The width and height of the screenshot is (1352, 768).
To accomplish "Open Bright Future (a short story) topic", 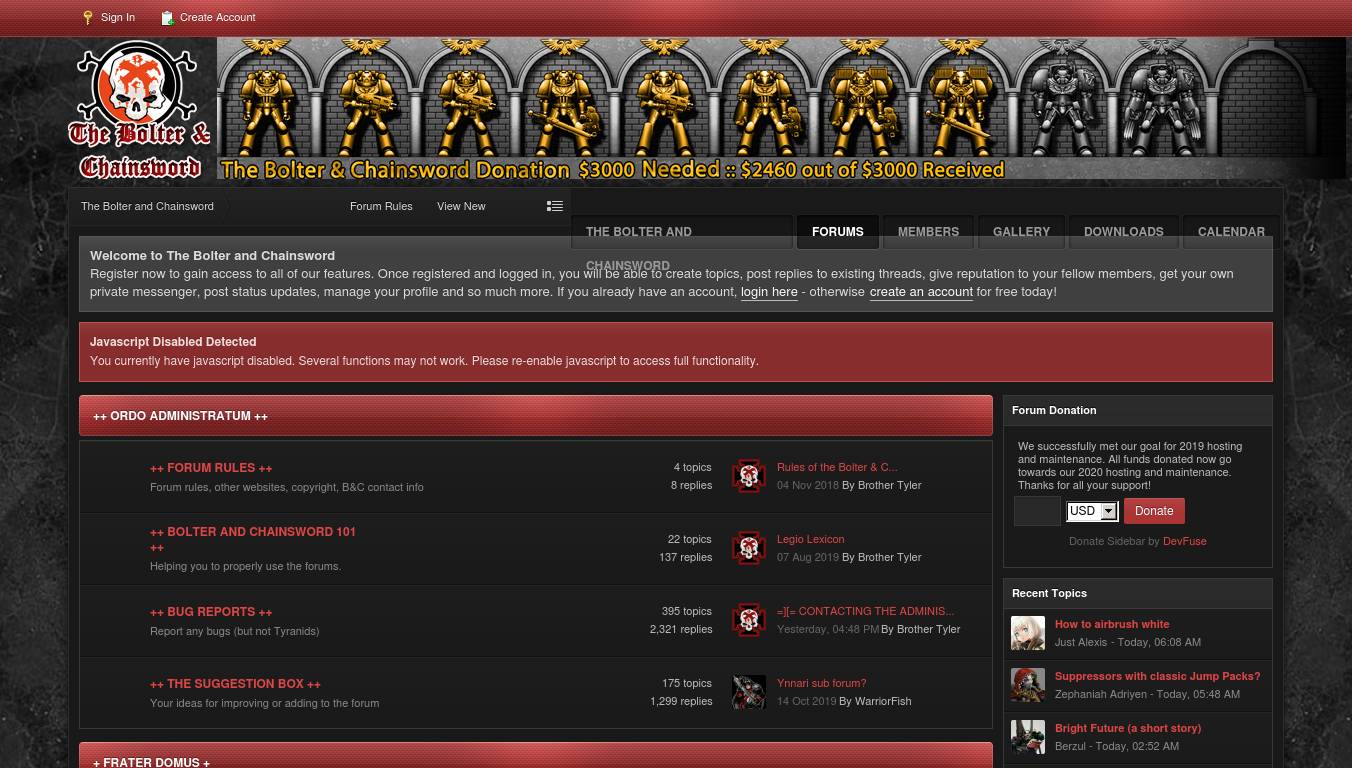I will 1128,728.
